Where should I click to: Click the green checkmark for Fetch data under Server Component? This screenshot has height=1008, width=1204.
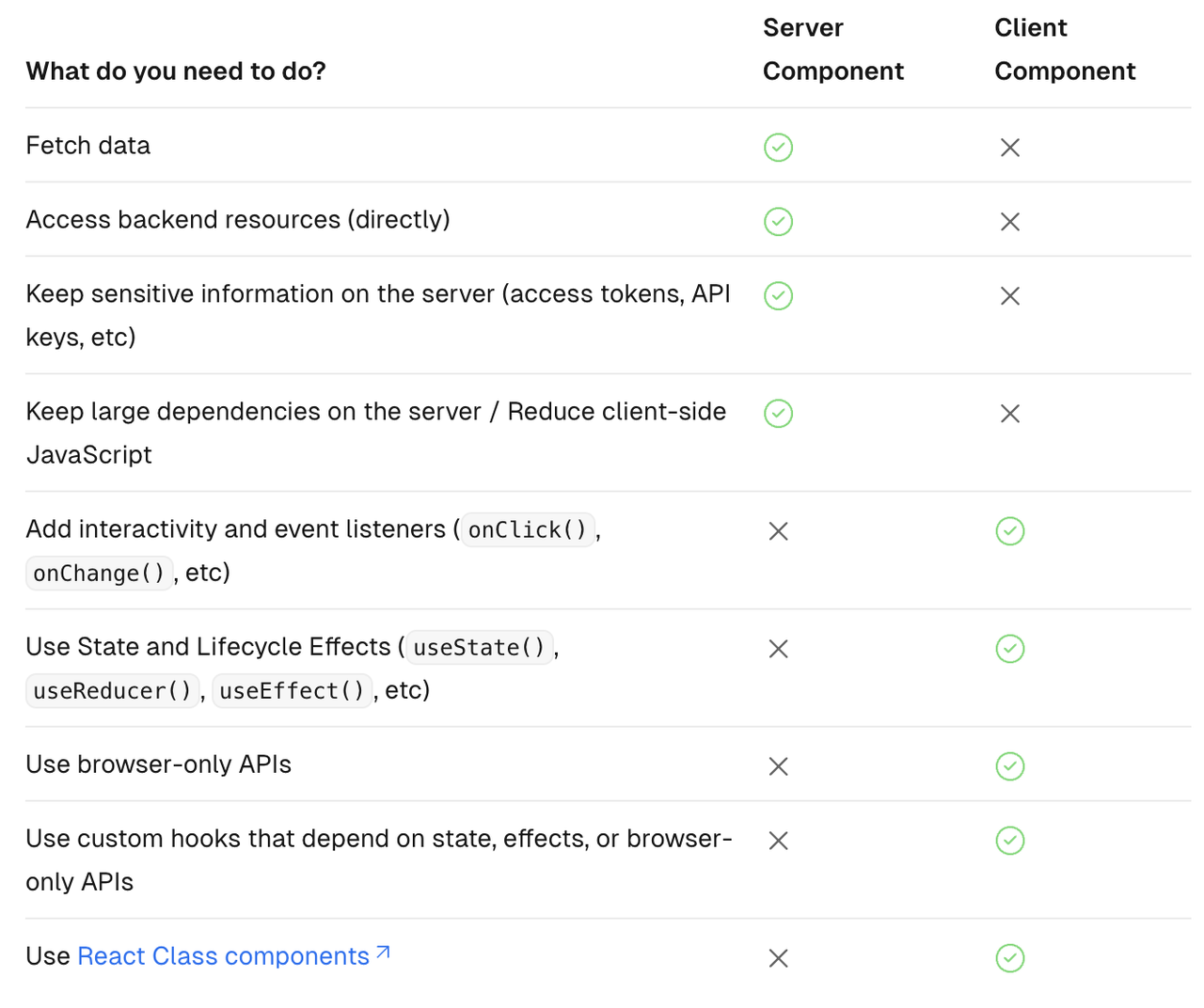pos(778,148)
